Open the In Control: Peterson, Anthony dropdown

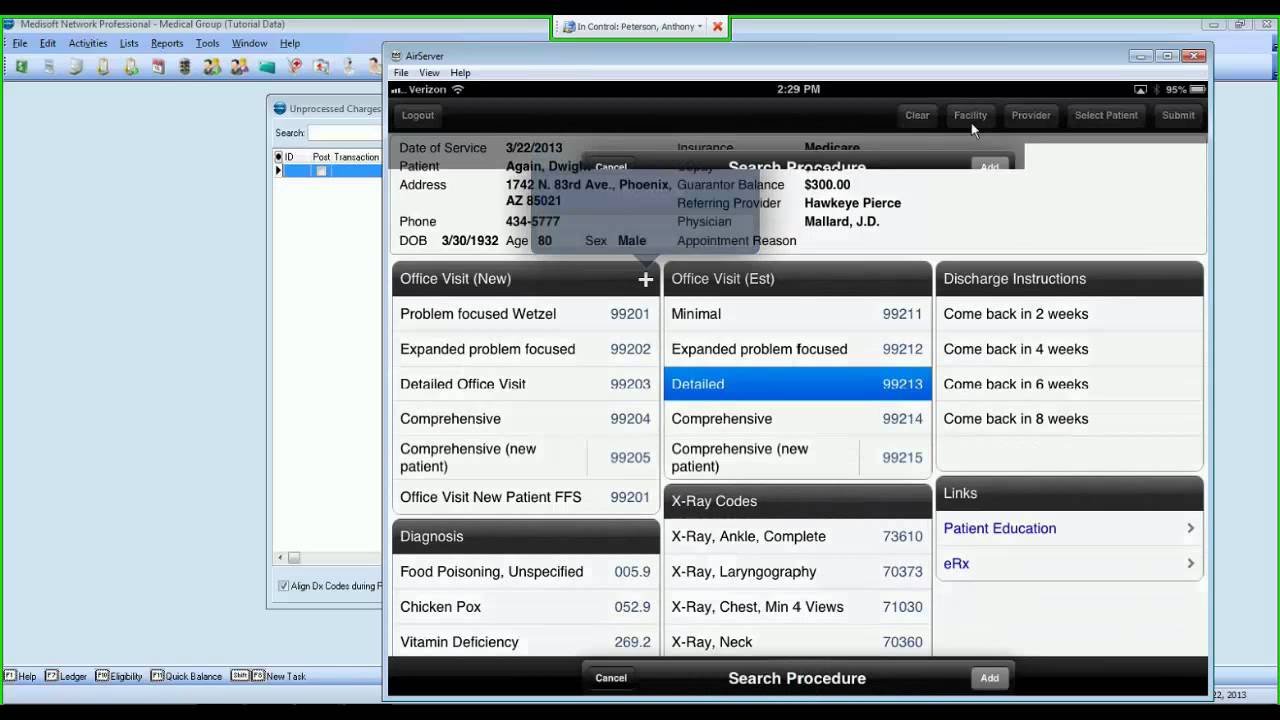pos(633,27)
